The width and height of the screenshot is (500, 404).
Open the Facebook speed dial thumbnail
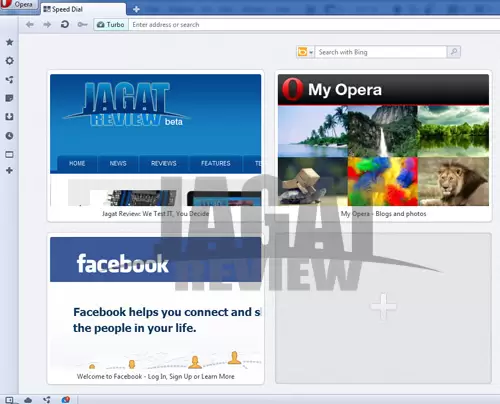[x=156, y=303]
